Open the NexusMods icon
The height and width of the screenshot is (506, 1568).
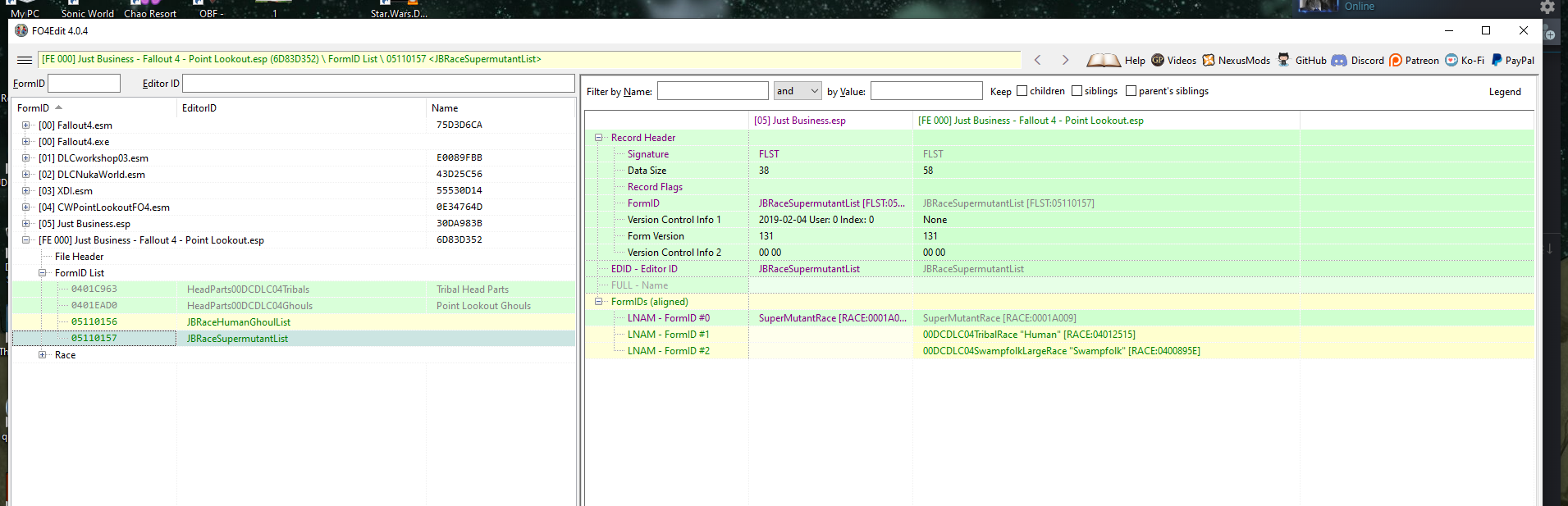[x=1209, y=60]
